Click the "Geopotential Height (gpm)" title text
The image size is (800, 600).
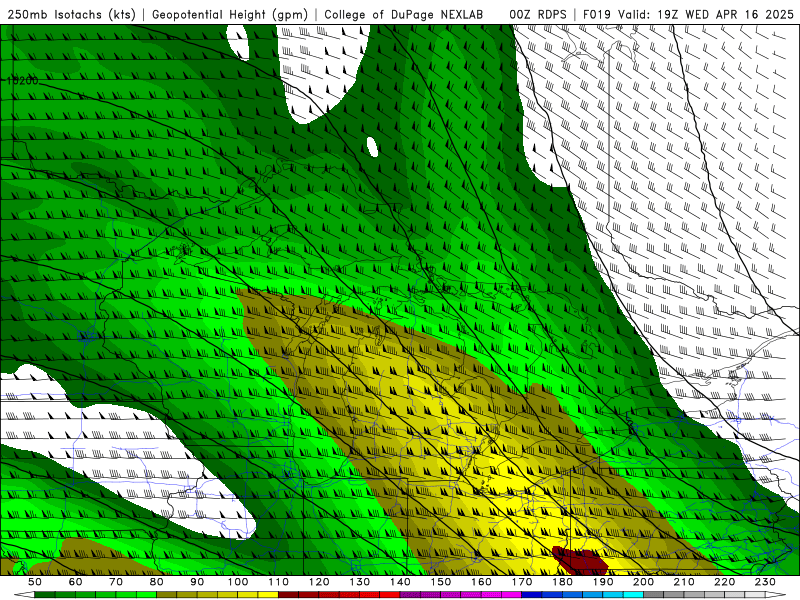pyautogui.click(x=230, y=15)
